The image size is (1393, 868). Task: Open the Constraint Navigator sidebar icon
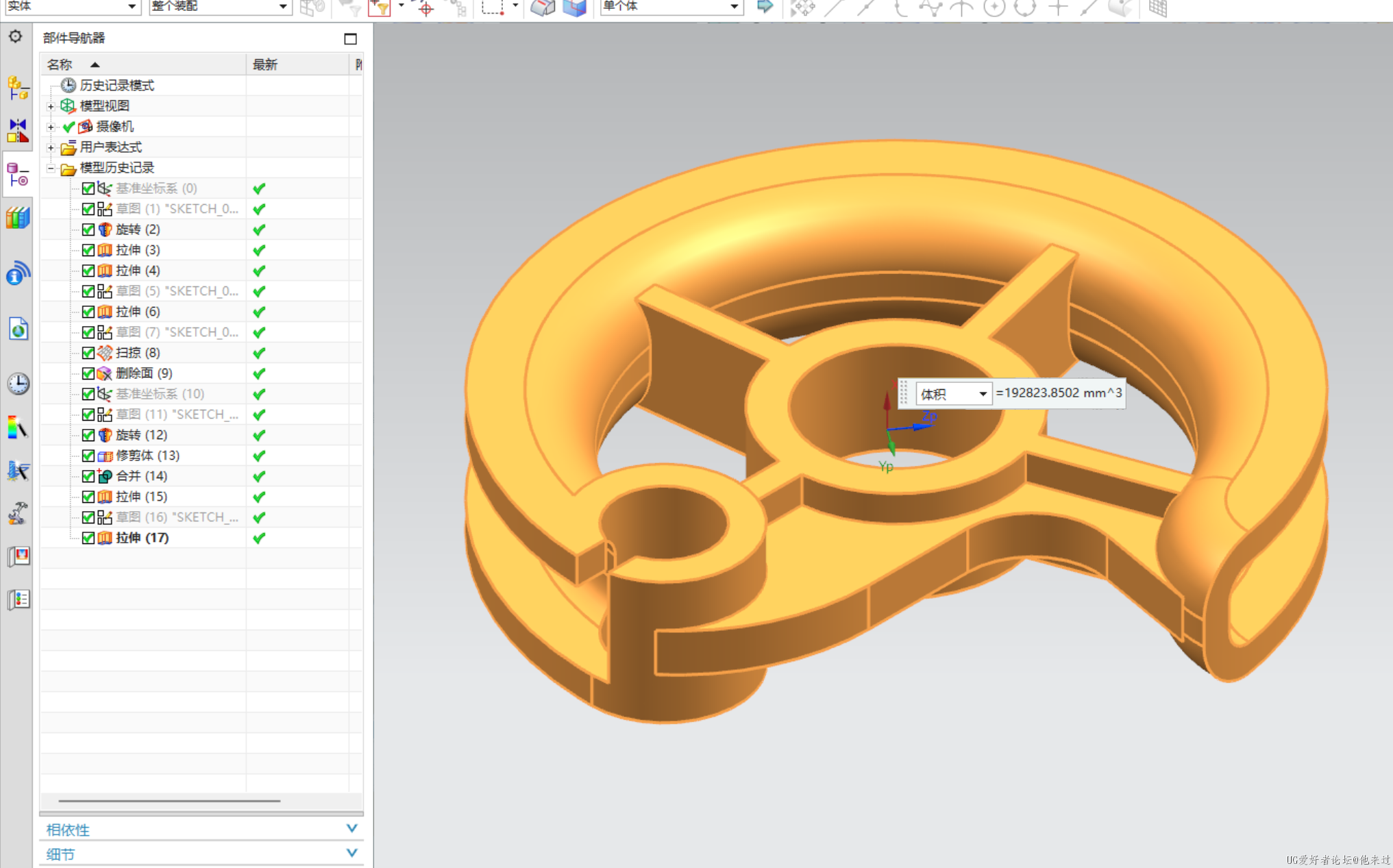pyautogui.click(x=18, y=130)
